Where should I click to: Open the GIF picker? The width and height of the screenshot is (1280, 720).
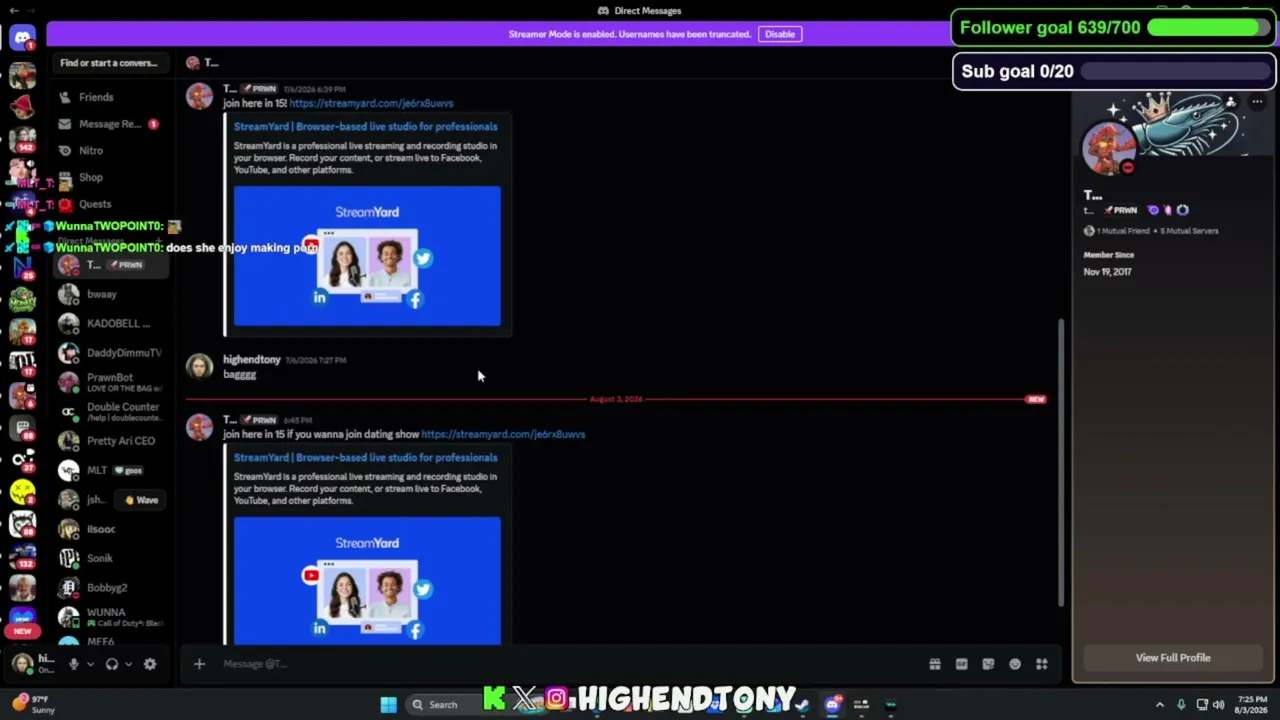961,664
